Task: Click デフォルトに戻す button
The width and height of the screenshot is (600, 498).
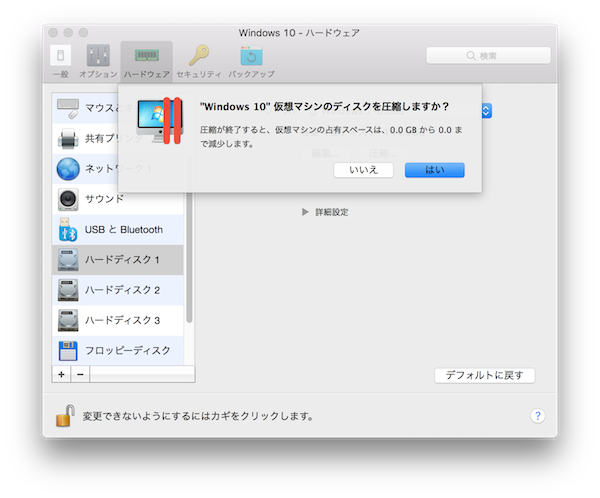Action: tap(485, 376)
